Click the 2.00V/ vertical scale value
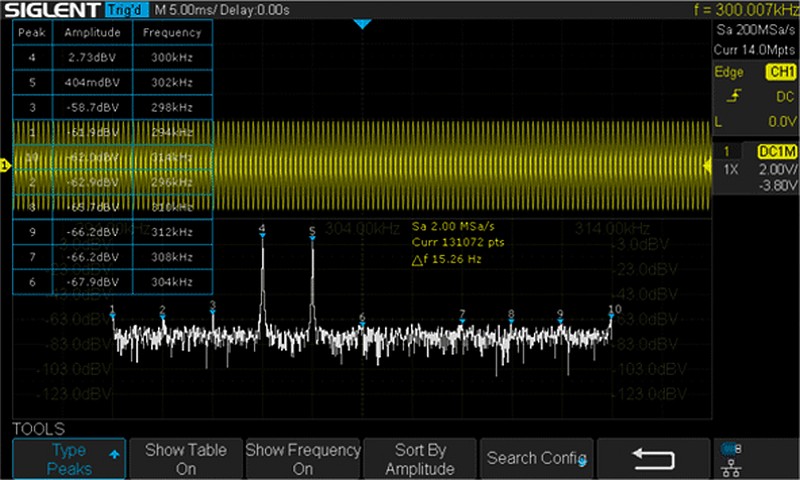Image resolution: width=800 pixels, height=480 pixels. click(777, 169)
